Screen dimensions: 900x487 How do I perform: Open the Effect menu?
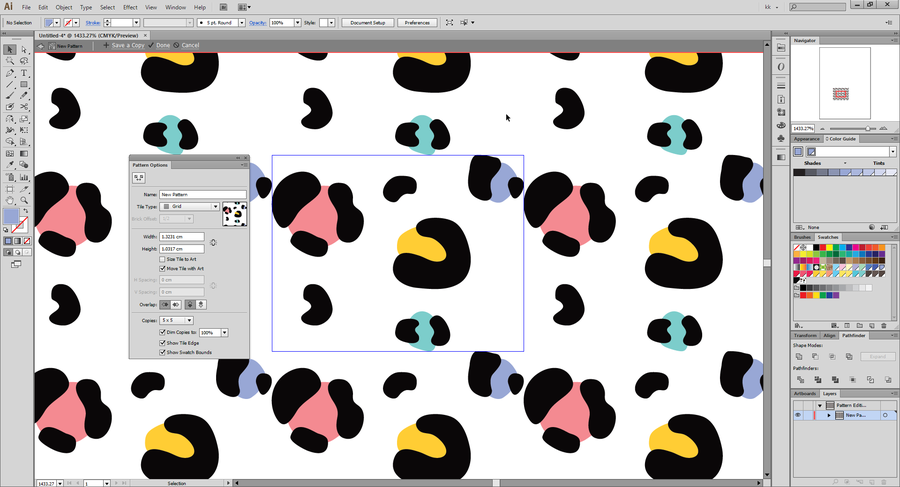click(x=130, y=7)
